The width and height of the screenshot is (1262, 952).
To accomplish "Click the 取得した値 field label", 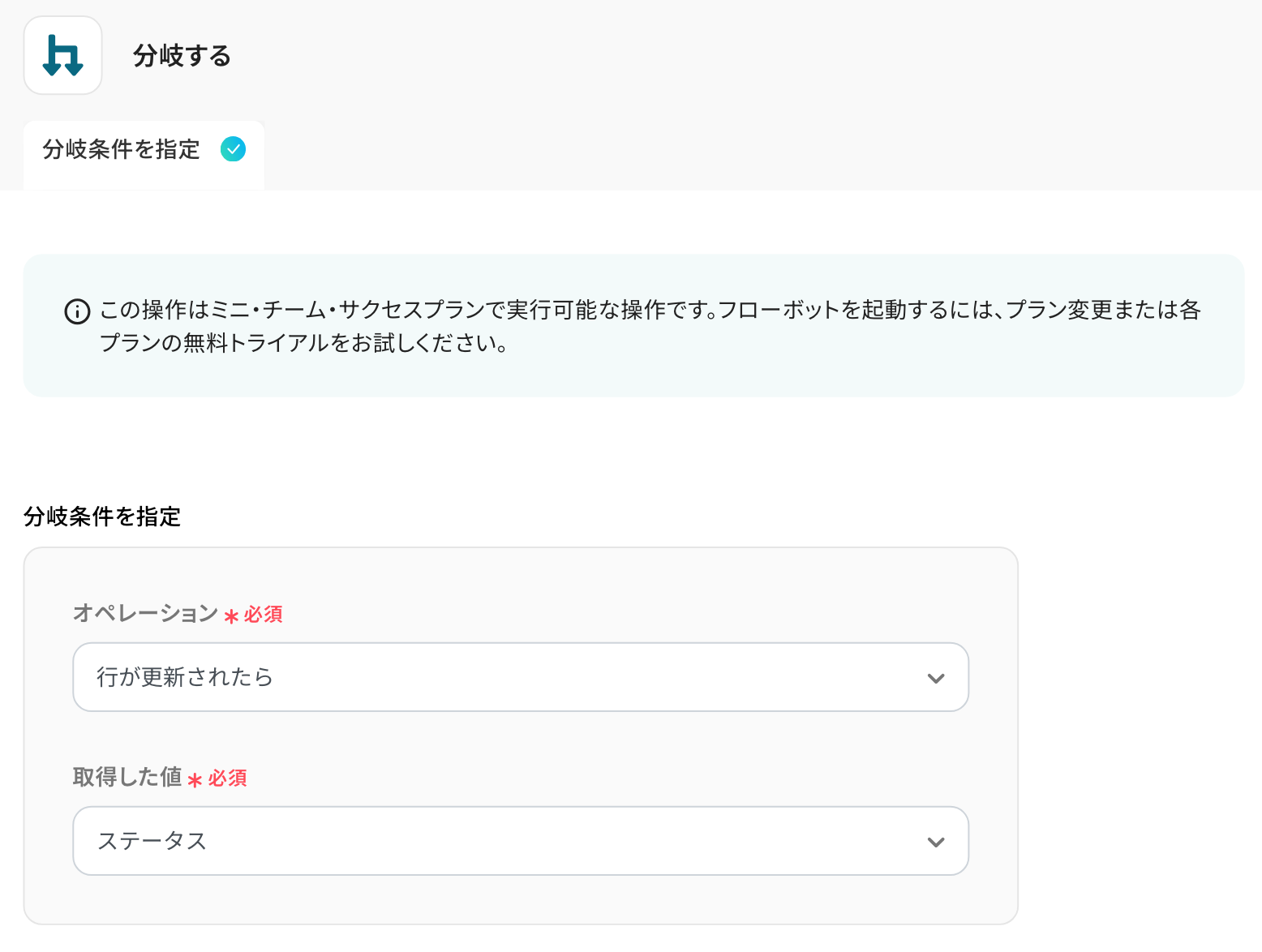I will 127,777.
